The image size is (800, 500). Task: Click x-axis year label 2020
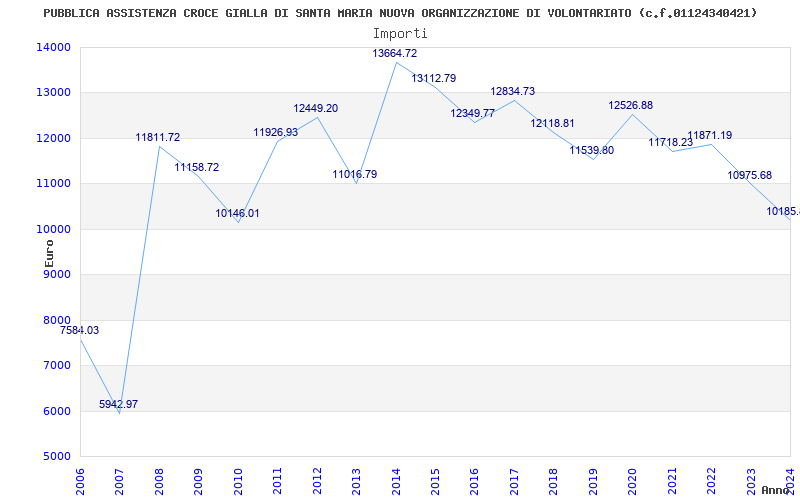point(633,481)
